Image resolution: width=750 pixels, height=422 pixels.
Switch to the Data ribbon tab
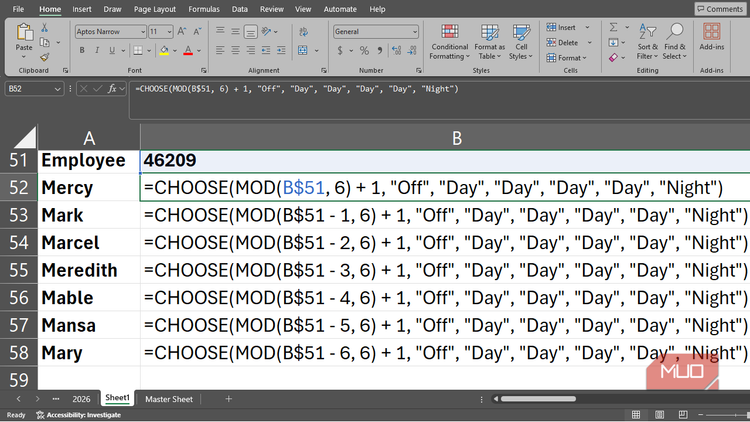pyautogui.click(x=240, y=9)
